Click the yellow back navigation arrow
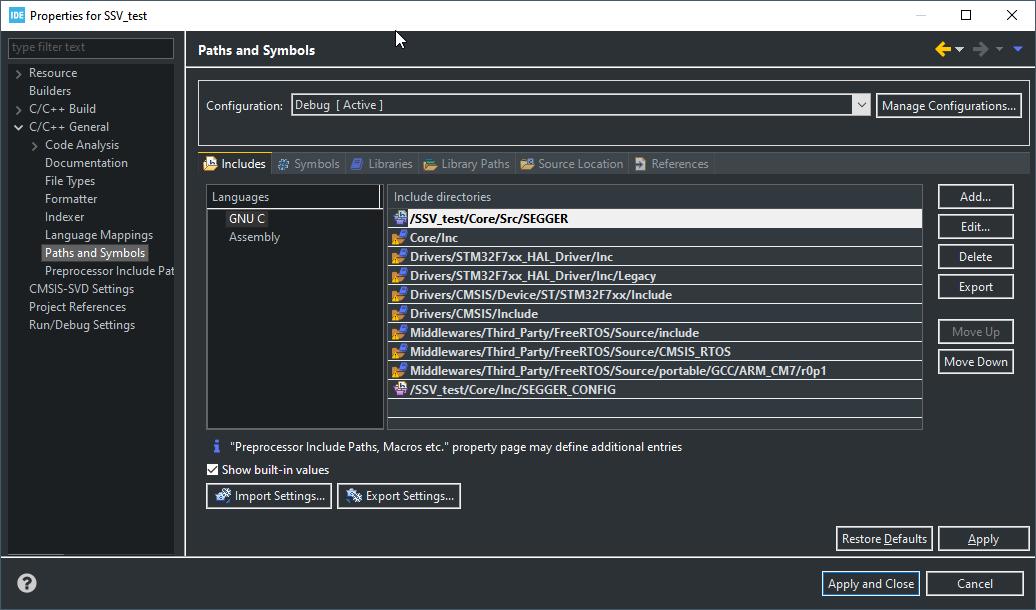This screenshot has width=1036, height=610. click(x=942, y=50)
